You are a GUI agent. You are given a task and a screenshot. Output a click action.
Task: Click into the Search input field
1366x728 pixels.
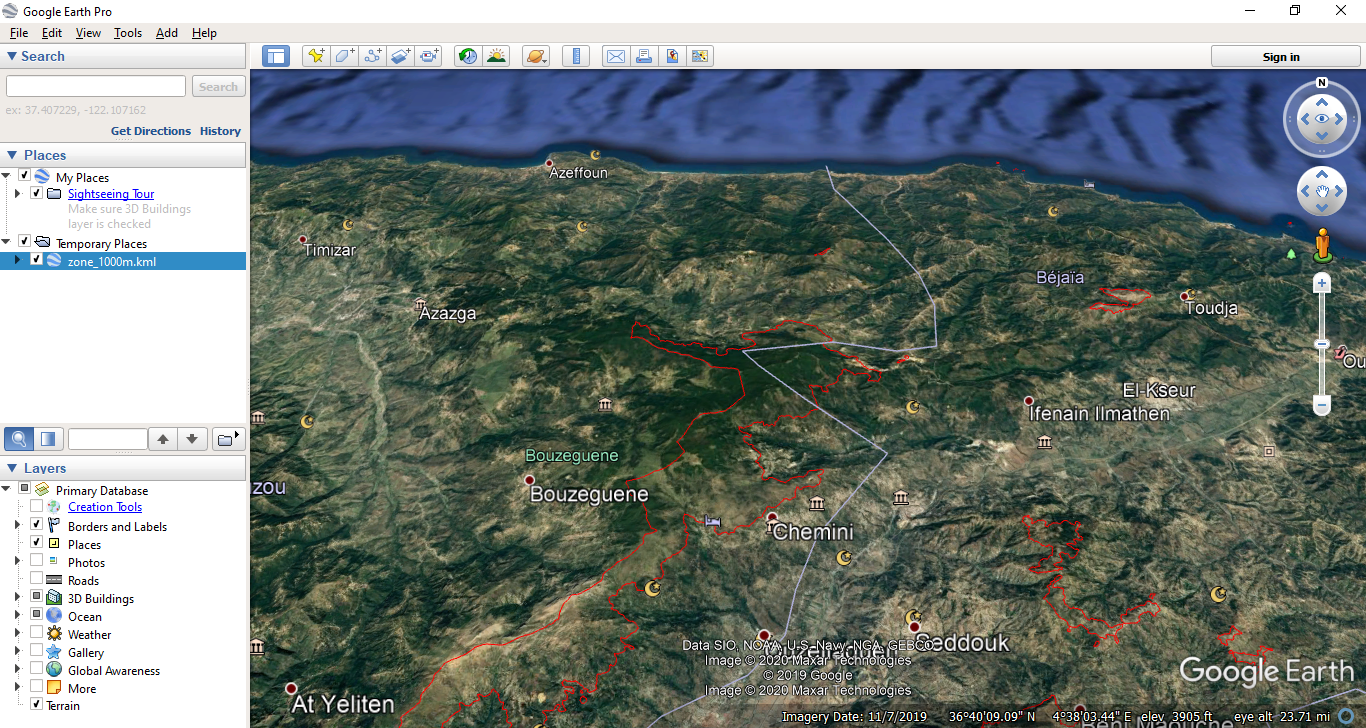click(96, 87)
